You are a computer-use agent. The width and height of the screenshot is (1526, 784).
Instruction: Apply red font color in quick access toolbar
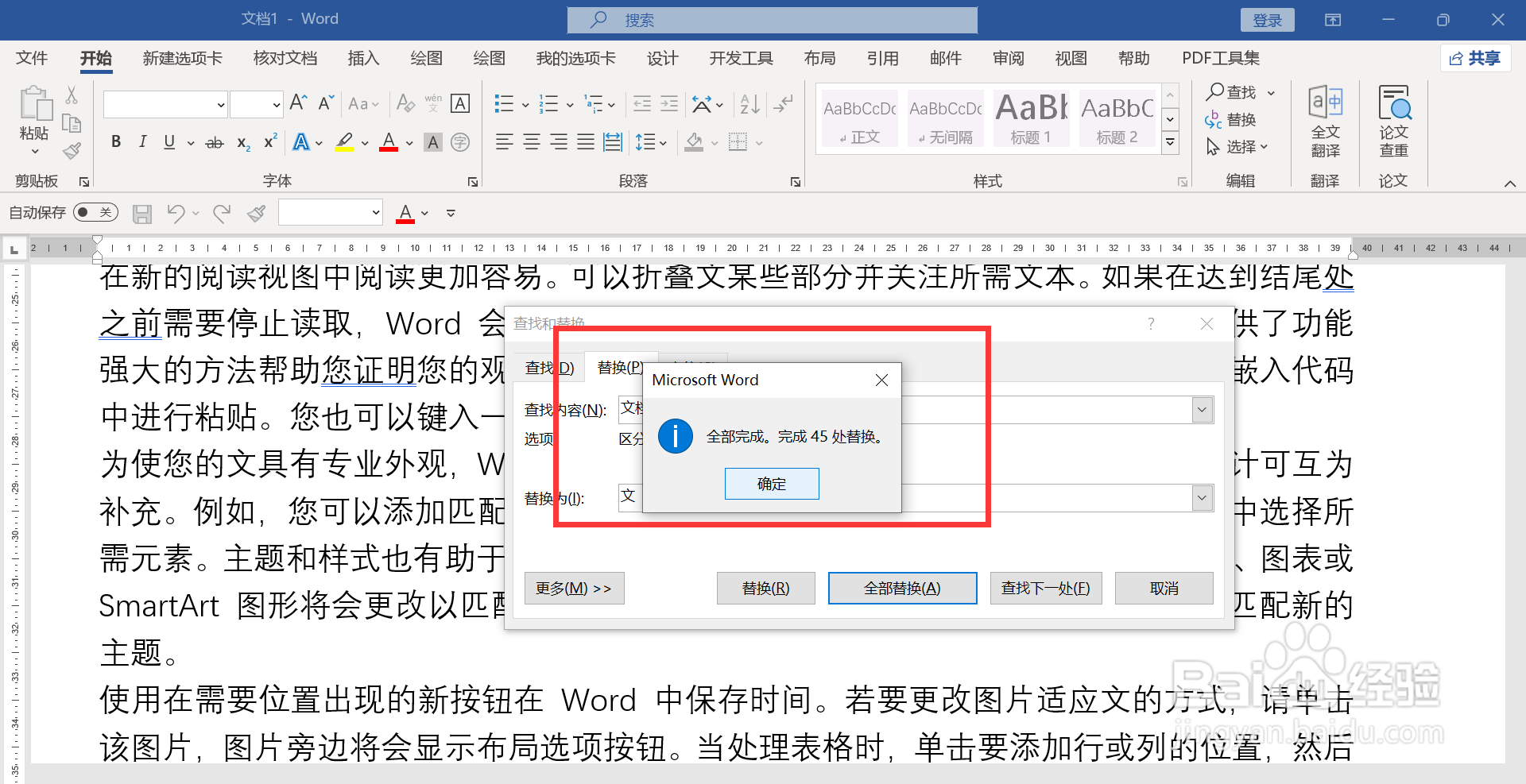click(x=405, y=213)
